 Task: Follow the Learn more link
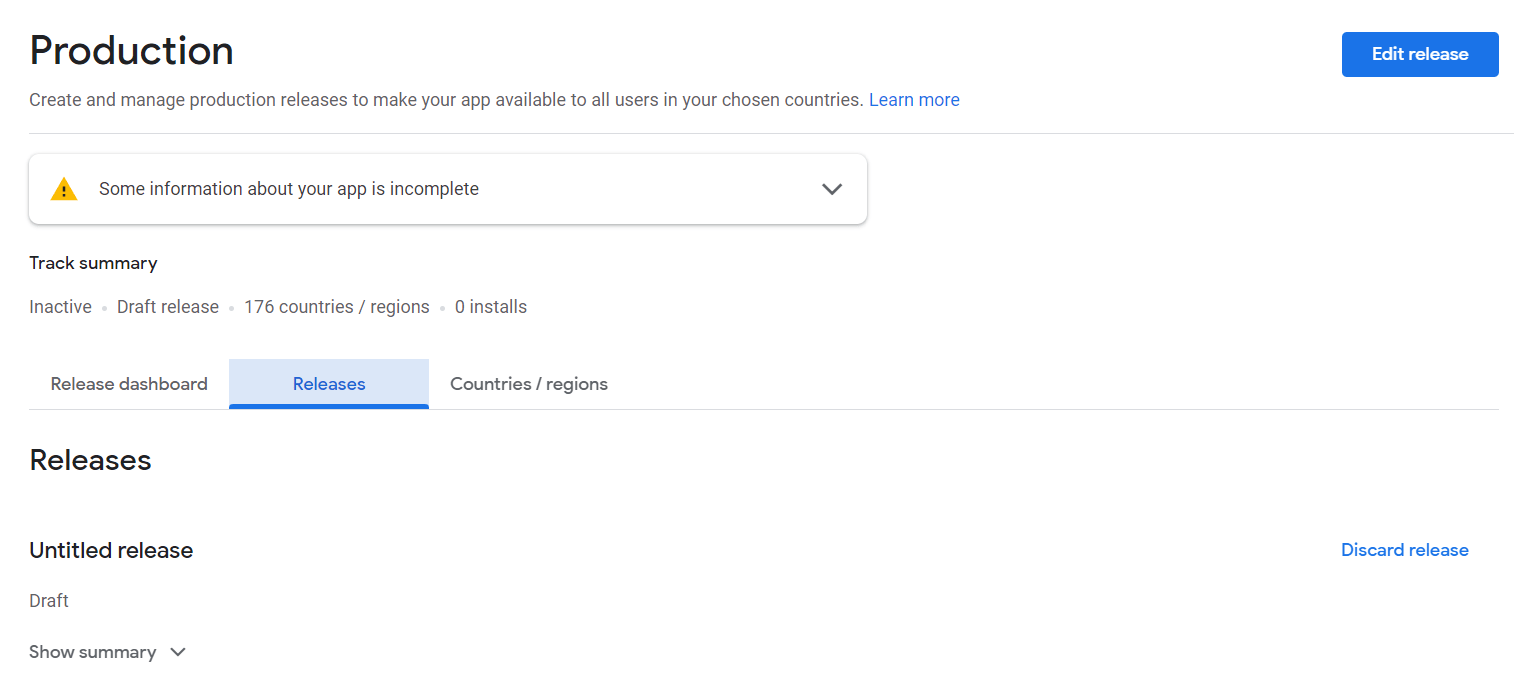tap(914, 100)
